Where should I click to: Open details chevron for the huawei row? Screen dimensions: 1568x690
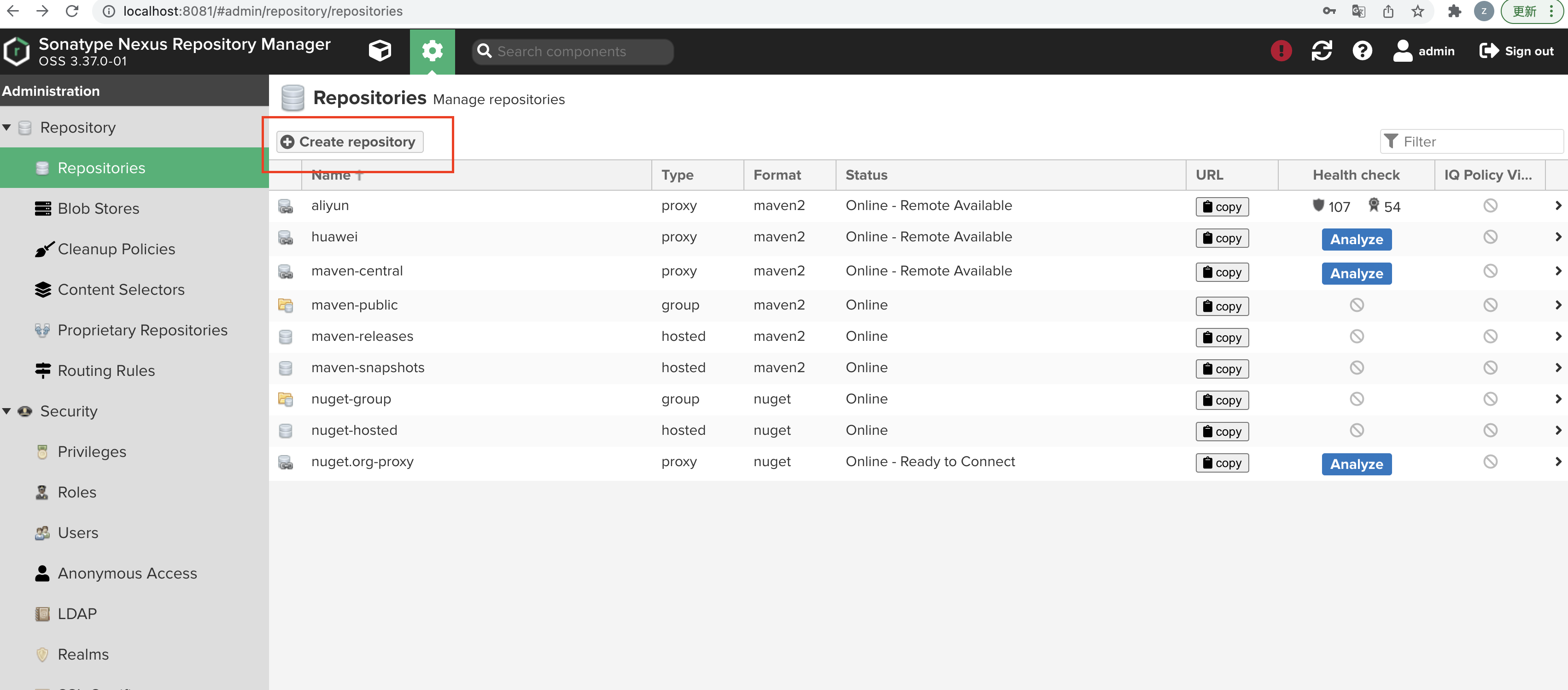click(1558, 237)
